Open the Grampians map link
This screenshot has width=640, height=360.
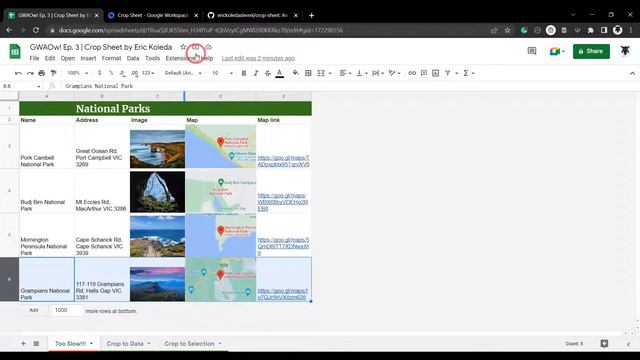282,294
